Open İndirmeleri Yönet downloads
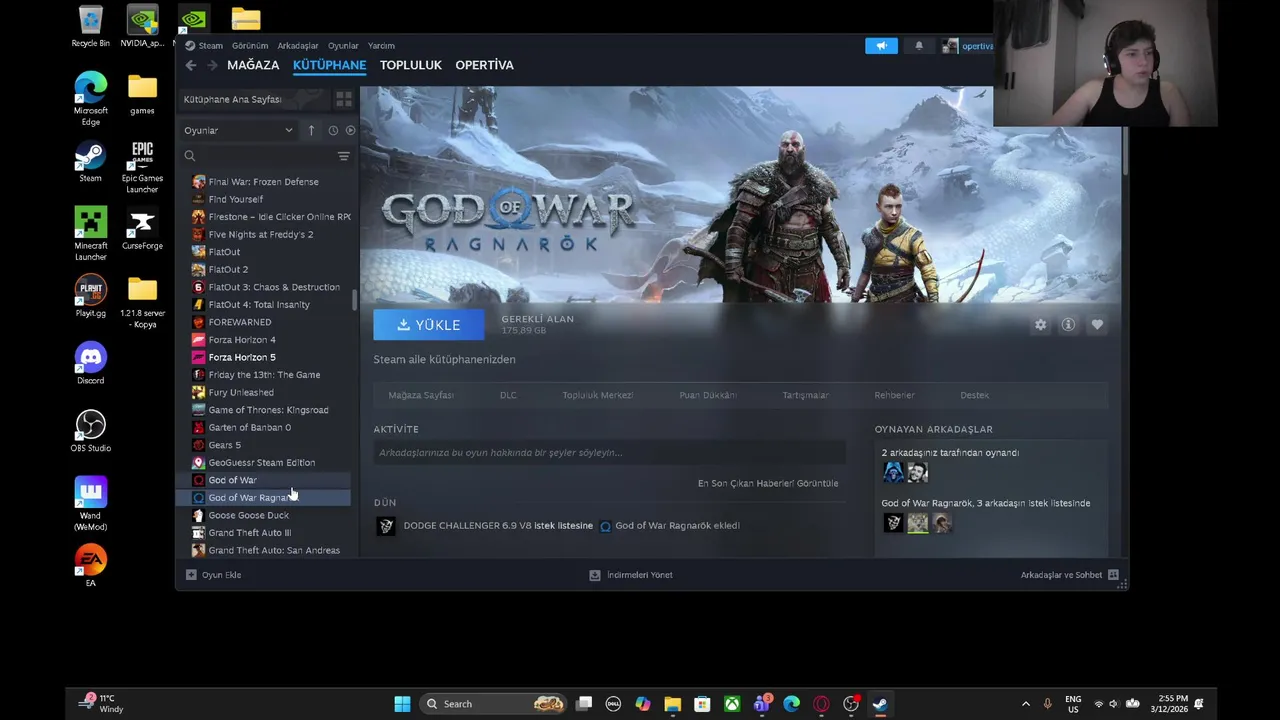The height and width of the screenshot is (720, 1280). click(630, 575)
